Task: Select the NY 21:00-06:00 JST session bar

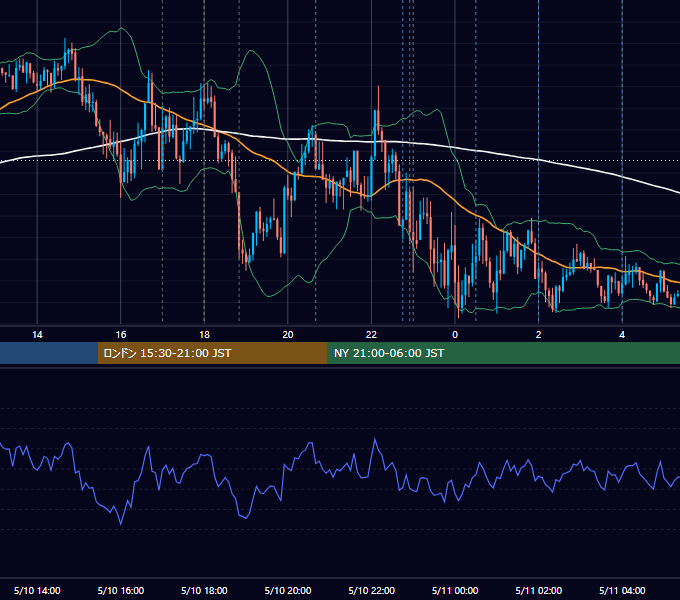Action: click(x=503, y=353)
